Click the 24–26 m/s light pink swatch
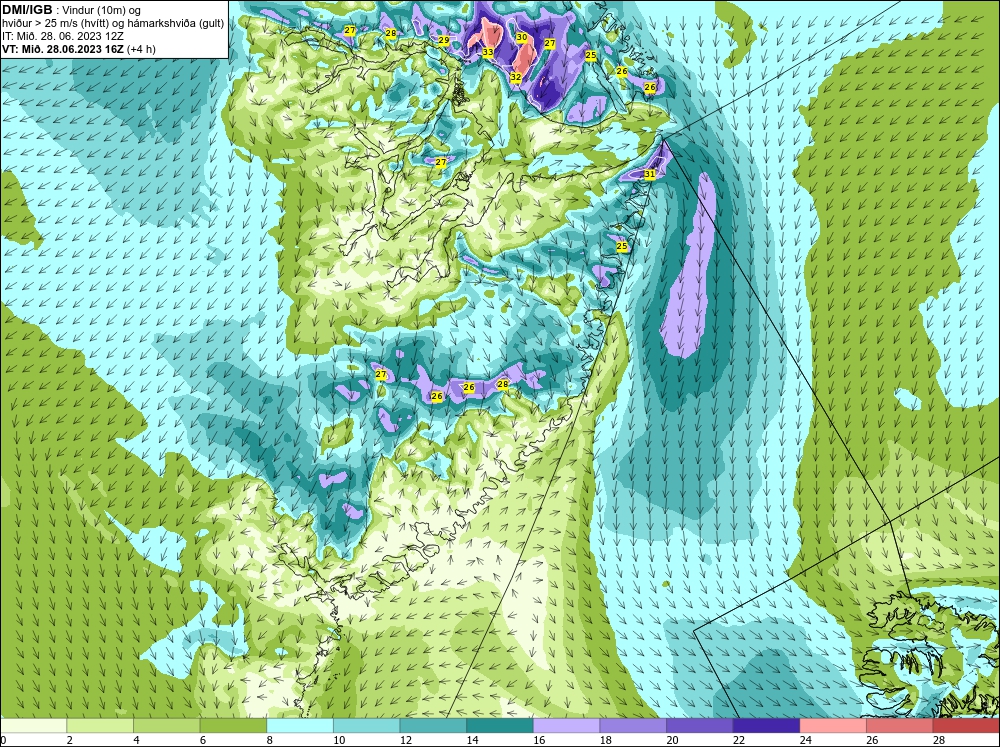Image resolution: width=1000 pixels, height=747 pixels. [x=833, y=726]
